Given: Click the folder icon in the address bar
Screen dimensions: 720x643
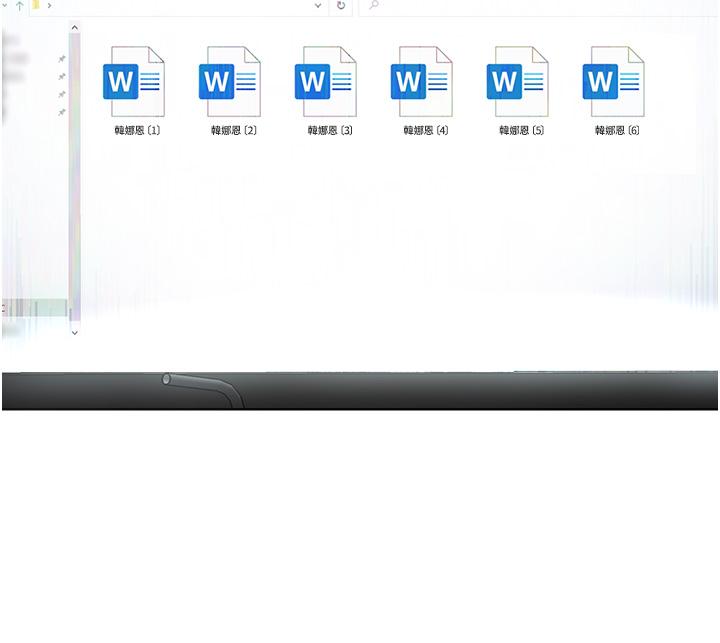Looking at the screenshot, I should [x=36, y=5].
